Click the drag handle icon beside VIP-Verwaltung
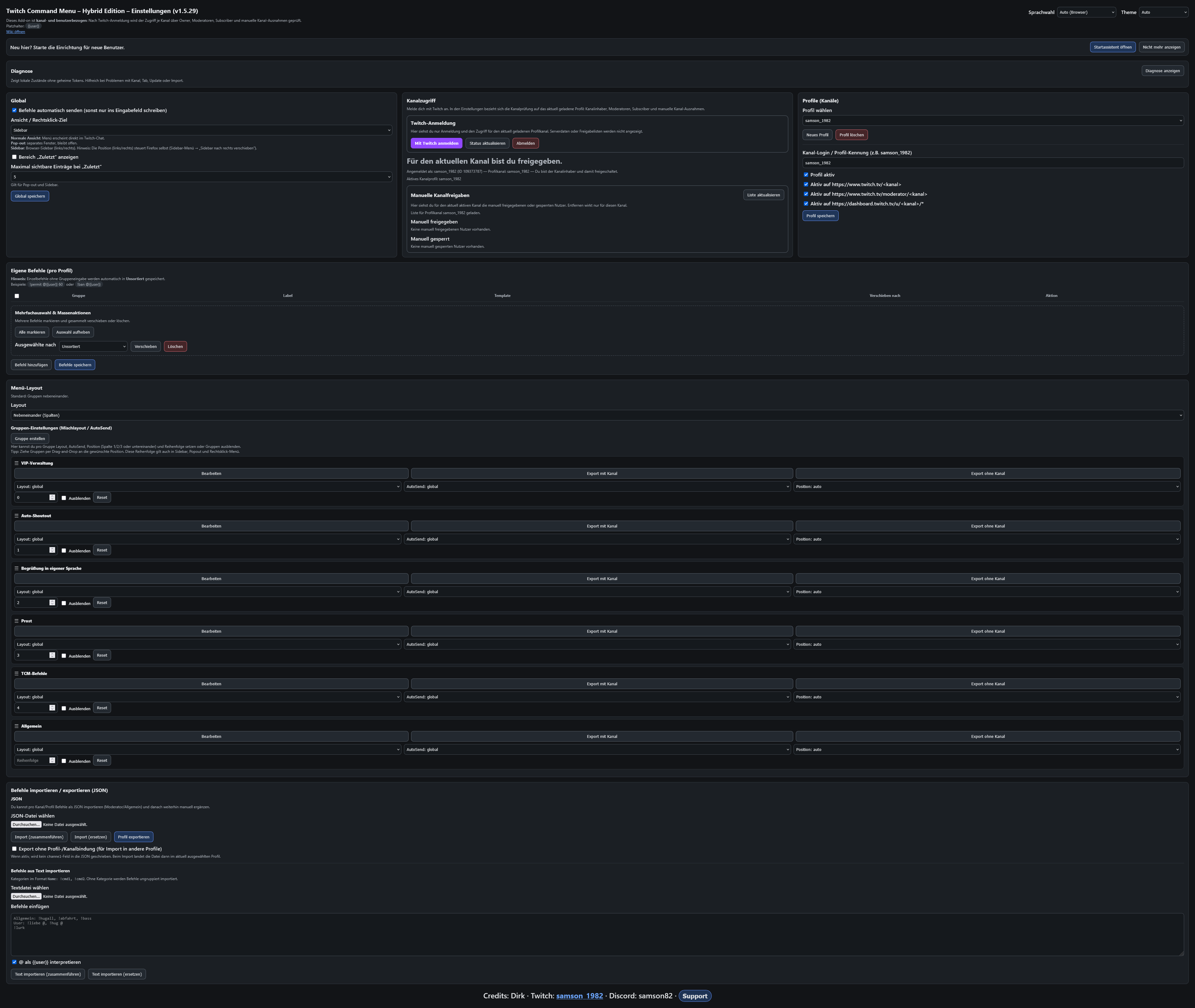 pos(16,463)
